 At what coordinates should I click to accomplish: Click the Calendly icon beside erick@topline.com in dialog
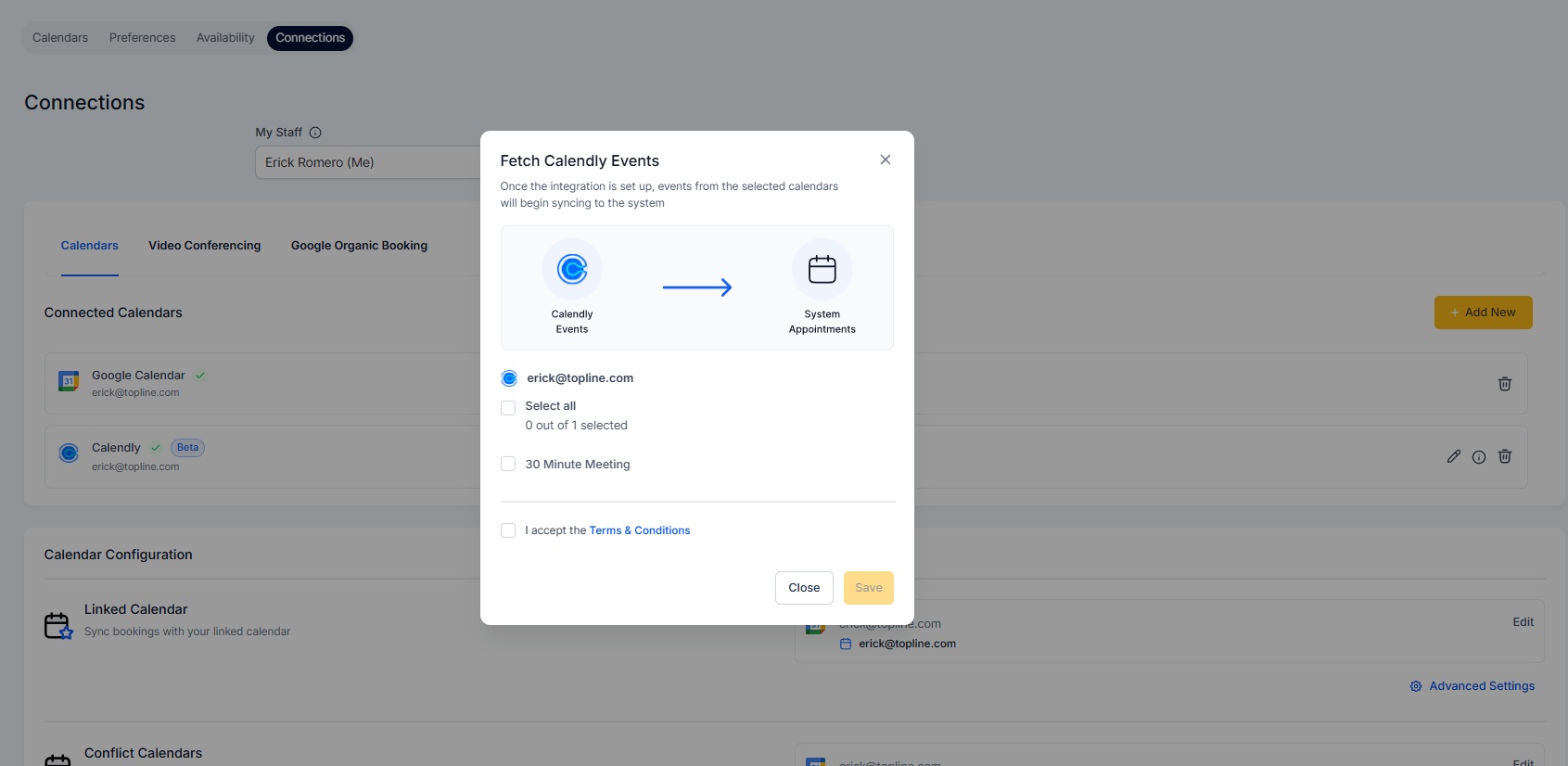coord(509,378)
